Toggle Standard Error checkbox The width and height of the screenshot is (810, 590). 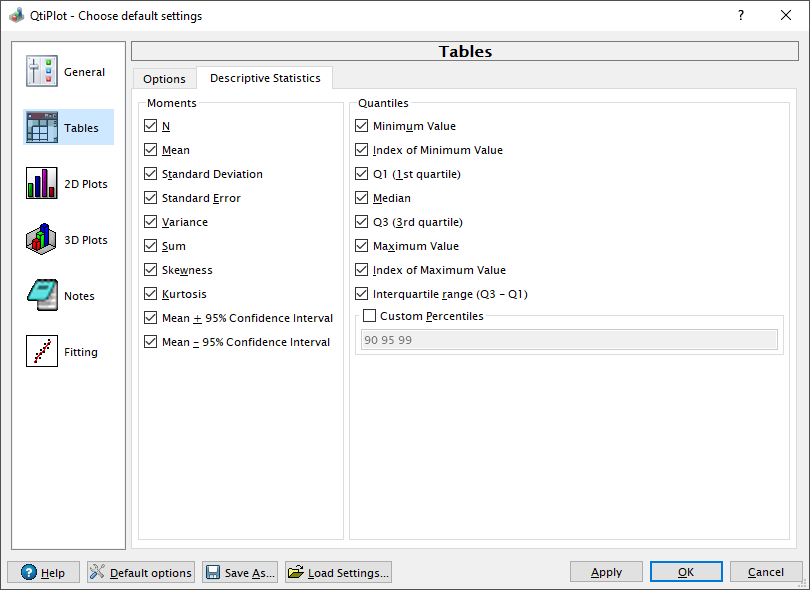pyautogui.click(x=150, y=197)
